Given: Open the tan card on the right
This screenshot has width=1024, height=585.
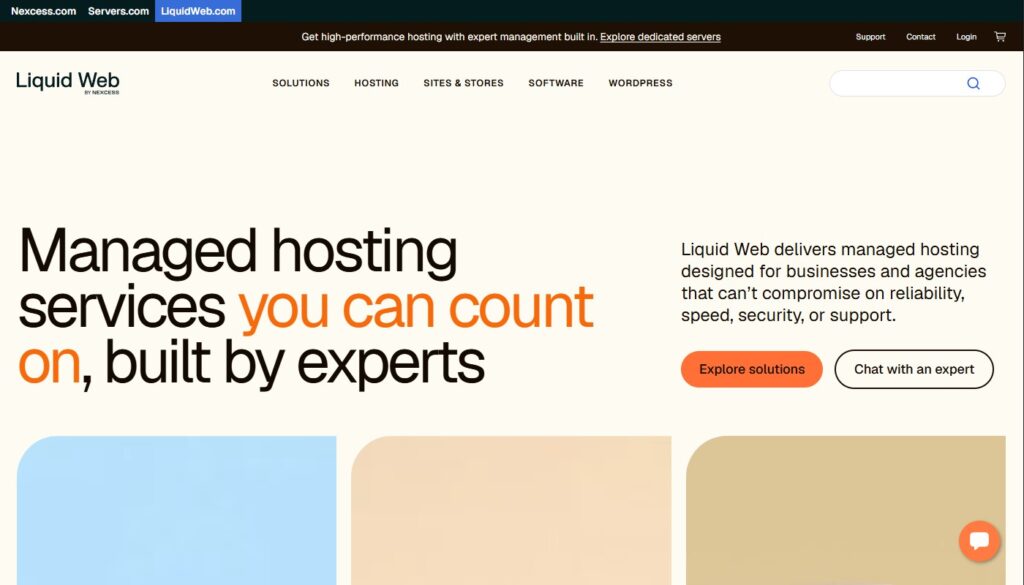Looking at the screenshot, I should coord(846,511).
